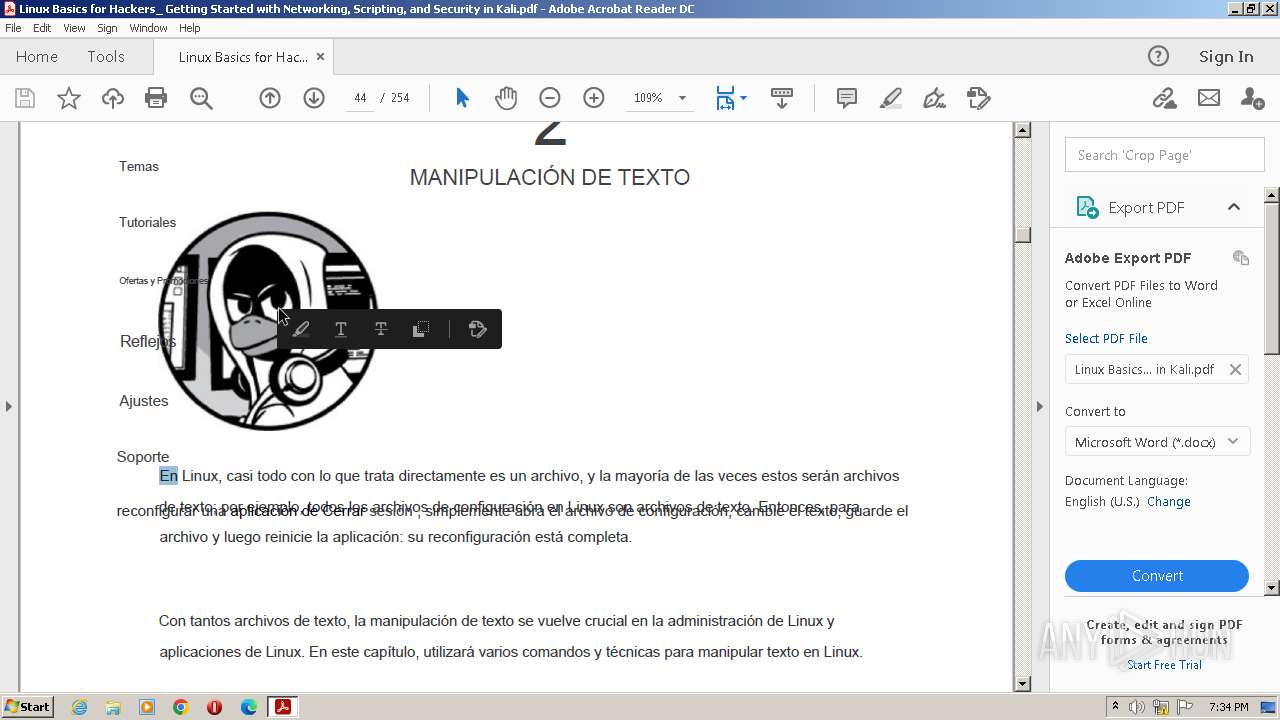Go to previous page arrow
1280x720 pixels.
pos(270,98)
